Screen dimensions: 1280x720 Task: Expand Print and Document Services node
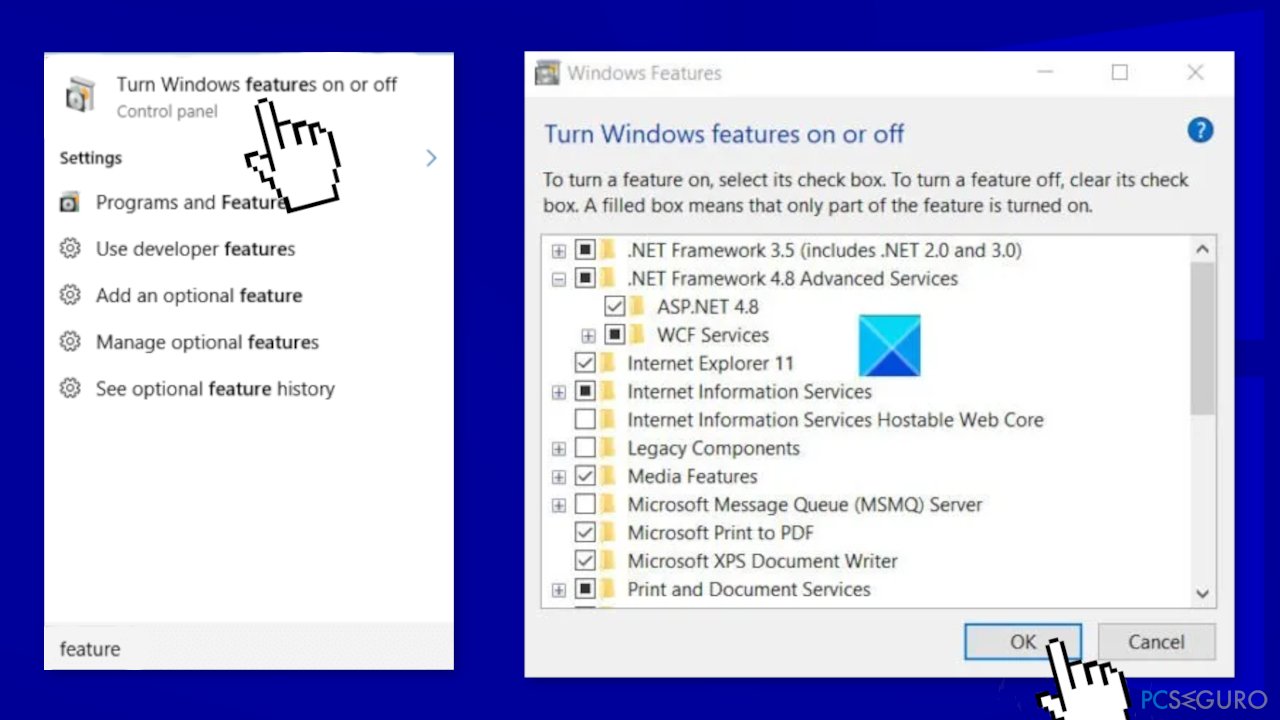click(x=559, y=590)
